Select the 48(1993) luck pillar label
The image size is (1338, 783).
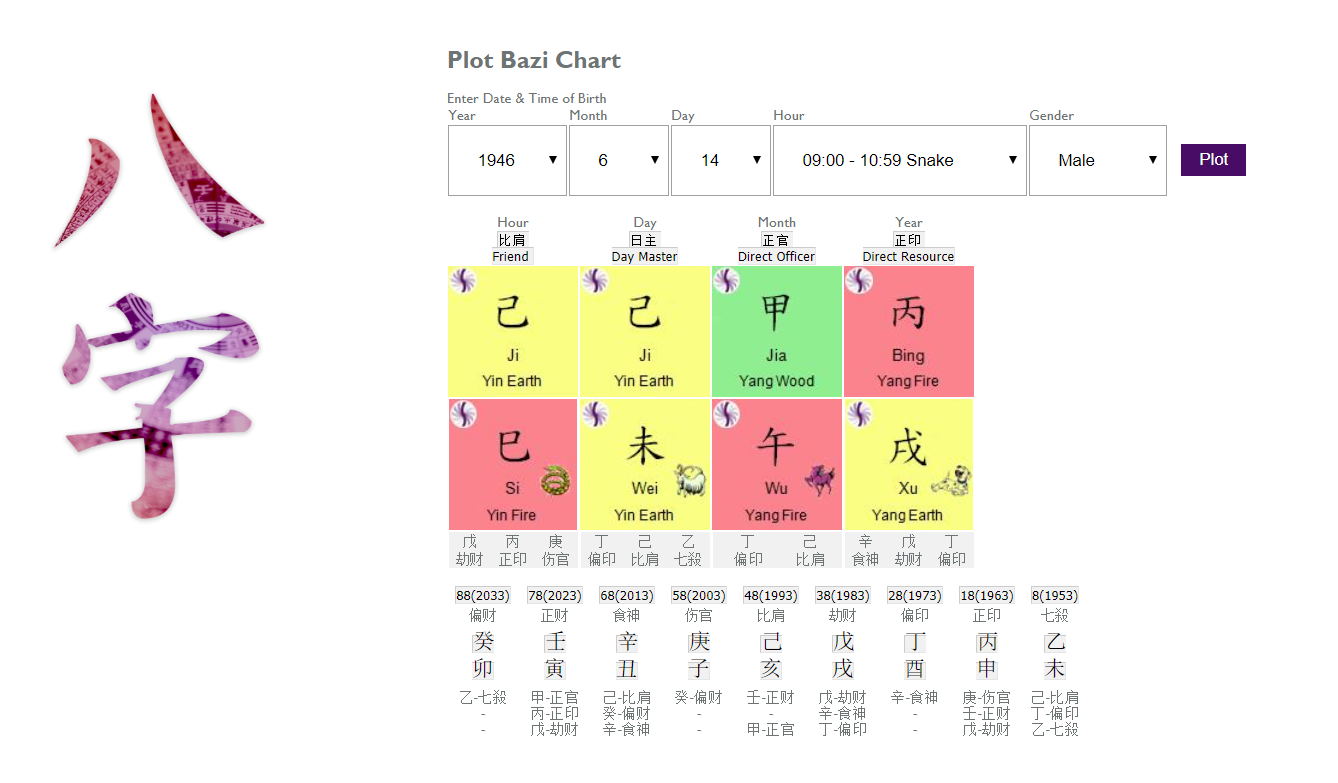point(771,595)
